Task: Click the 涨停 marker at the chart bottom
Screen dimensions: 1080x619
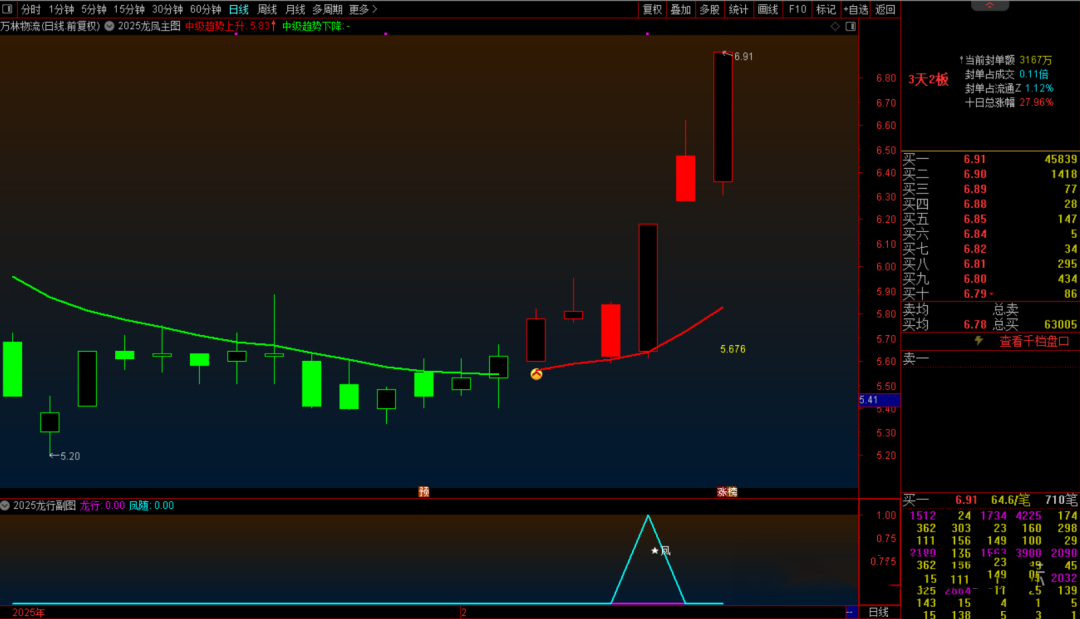Action: coord(726,491)
